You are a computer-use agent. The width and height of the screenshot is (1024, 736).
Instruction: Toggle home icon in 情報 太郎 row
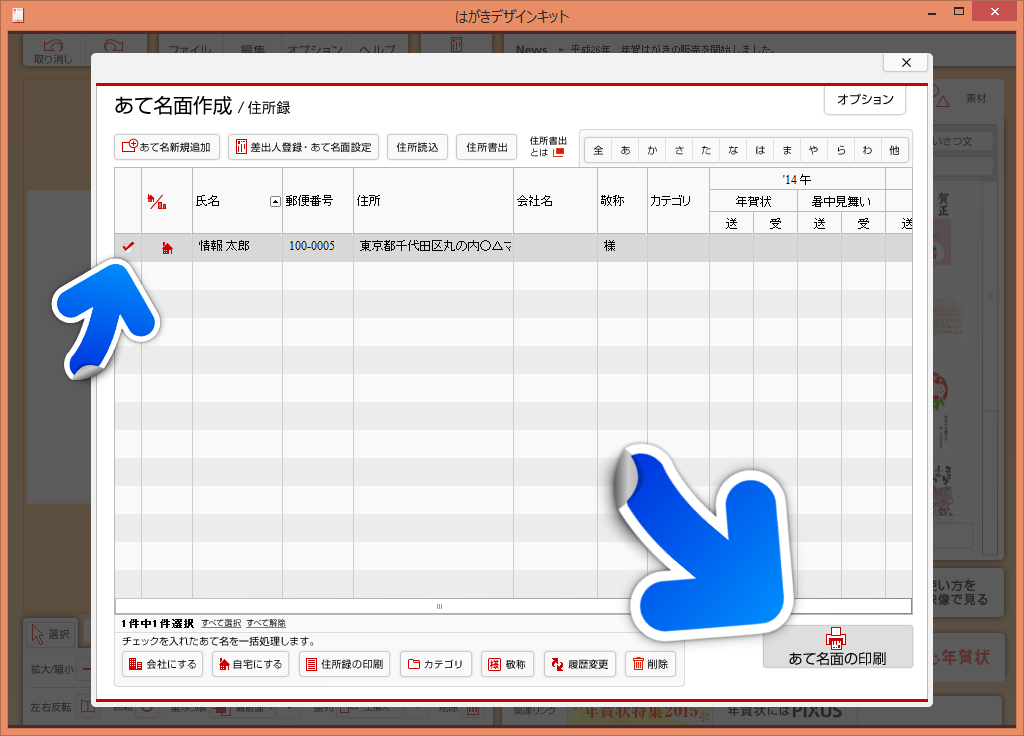pos(167,247)
